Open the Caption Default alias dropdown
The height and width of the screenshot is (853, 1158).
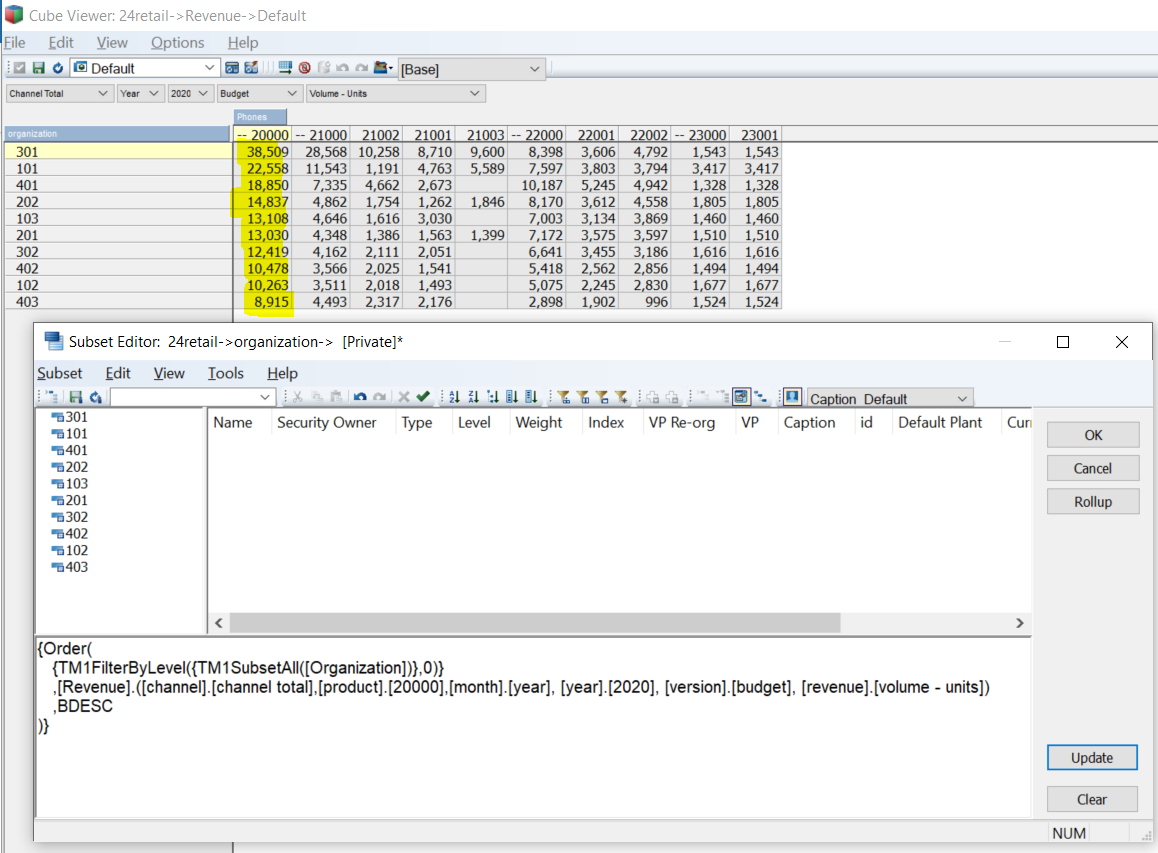click(962, 399)
